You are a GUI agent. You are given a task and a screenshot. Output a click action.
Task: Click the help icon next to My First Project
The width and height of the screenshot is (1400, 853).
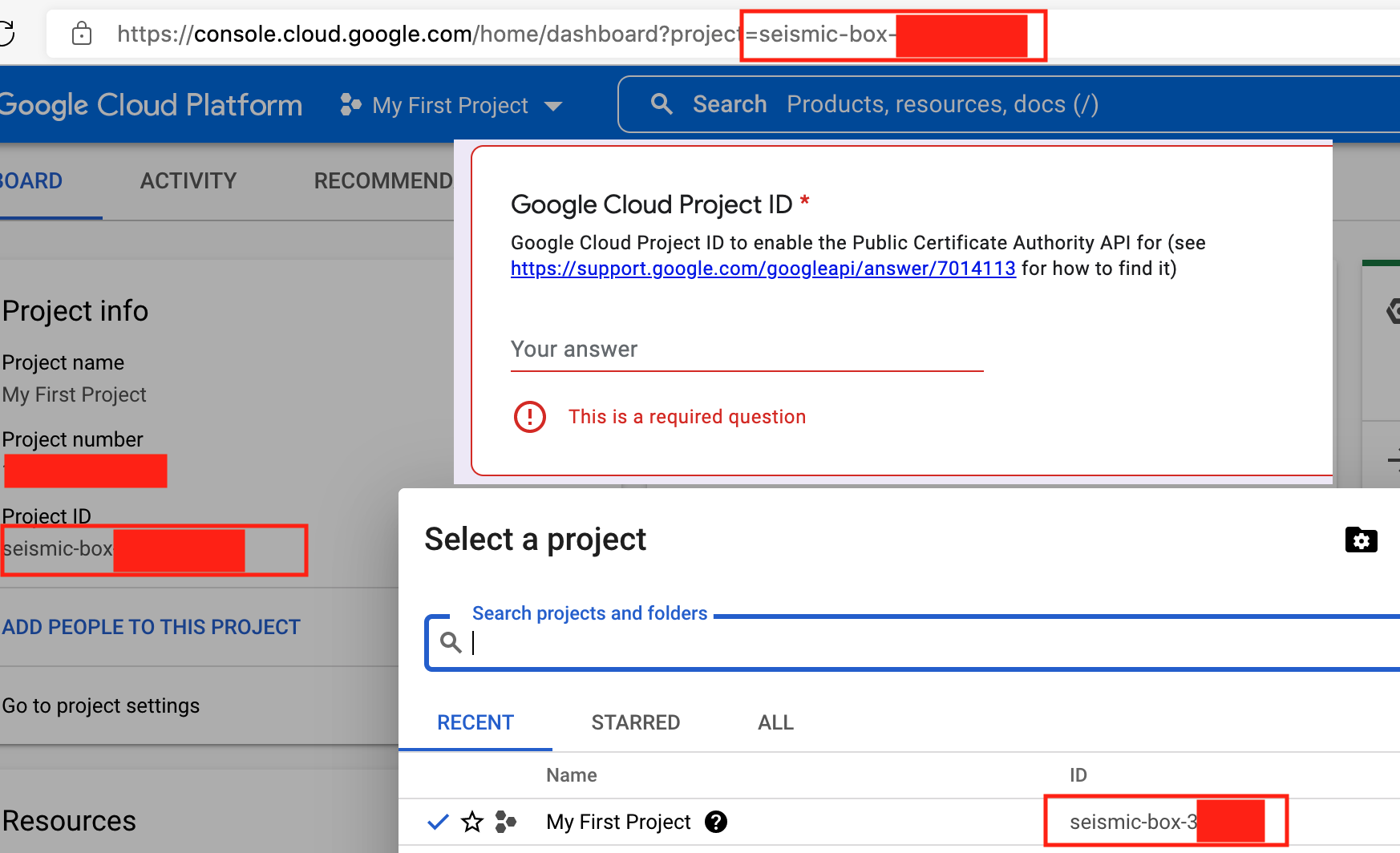[716, 822]
